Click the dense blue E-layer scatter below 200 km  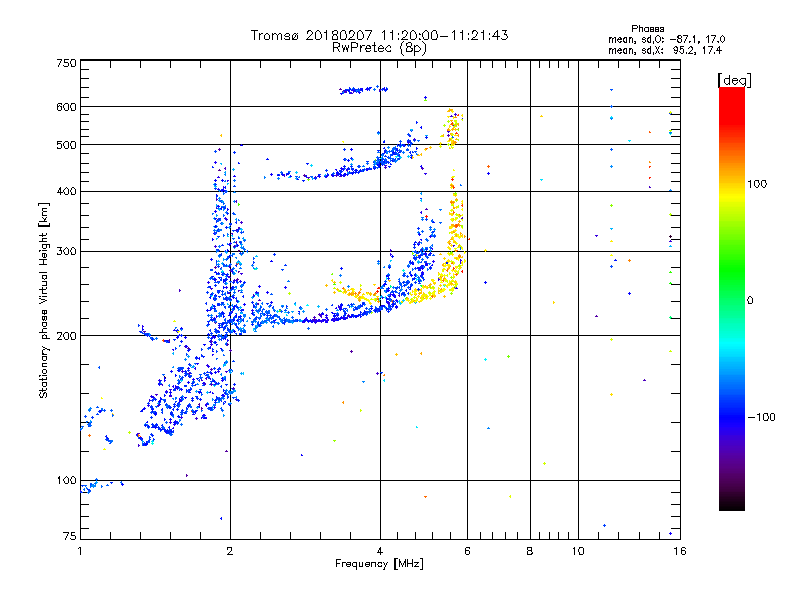point(189,393)
